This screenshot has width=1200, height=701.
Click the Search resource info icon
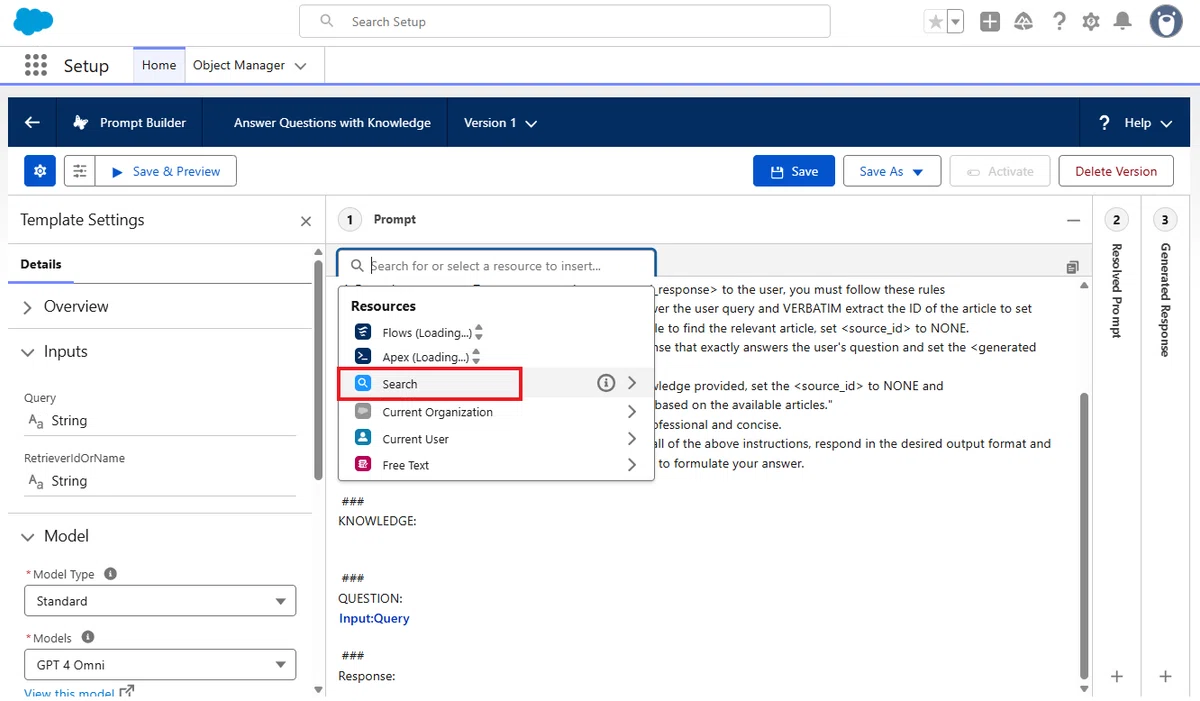click(x=605, y=383)
